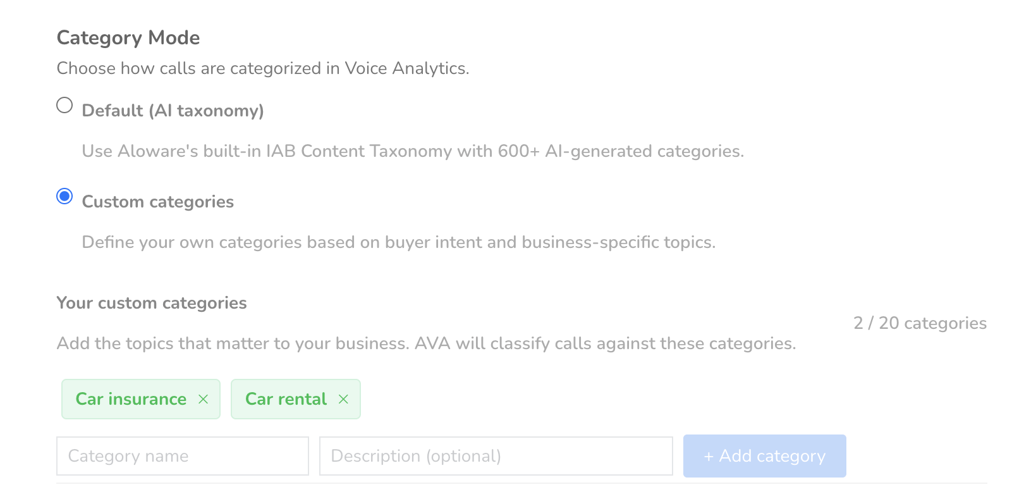Click the Car rental tag text

[x=286, y=399]
